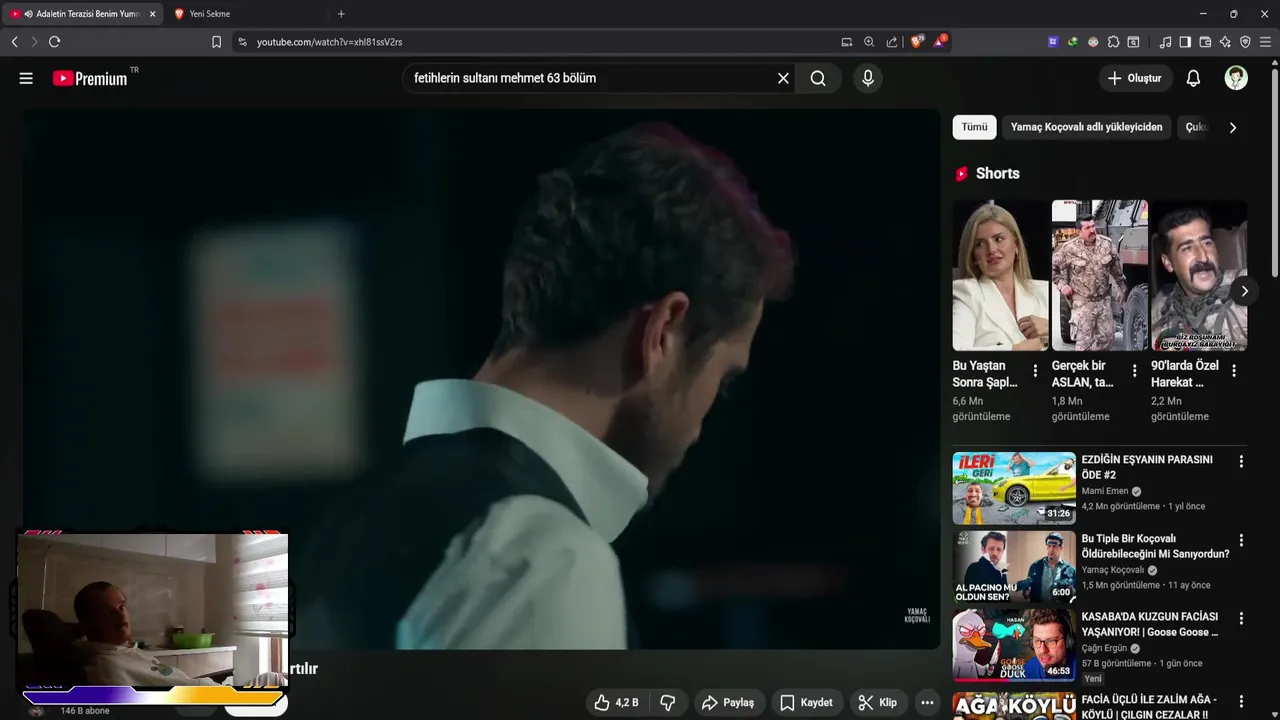
Task: Open the media control music note icon
Action: [1165, 42]
